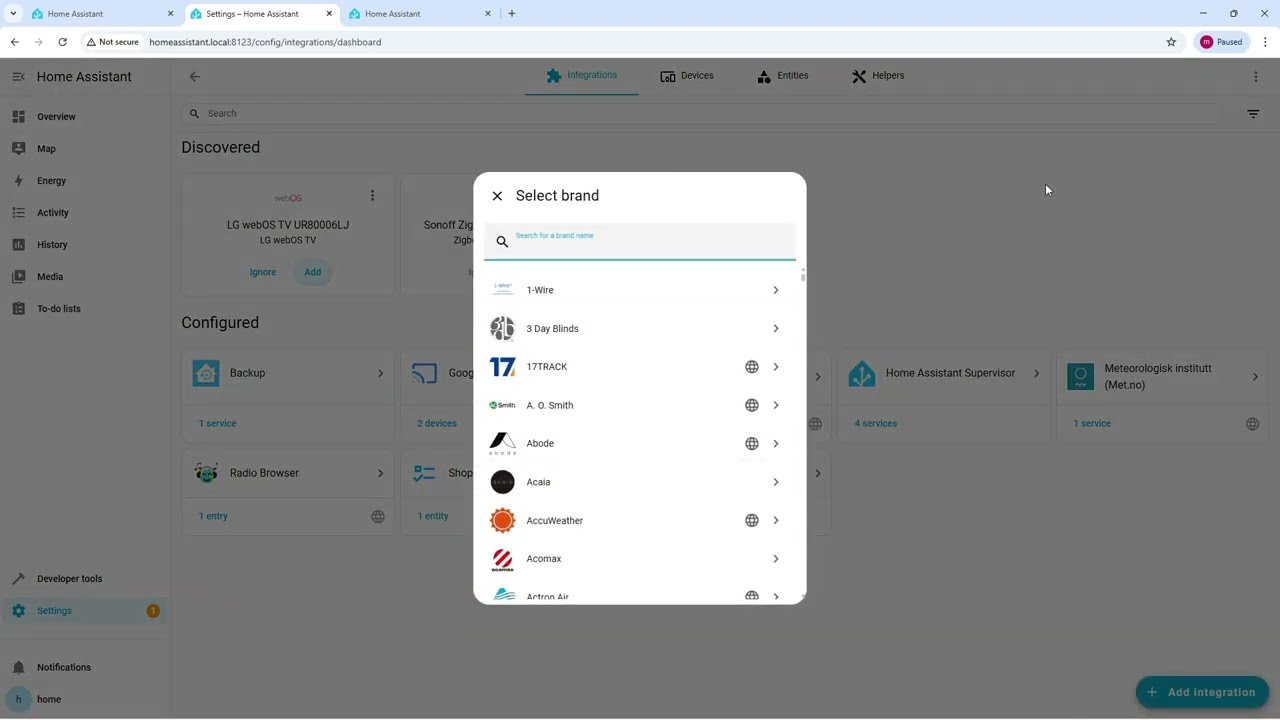Open the LG webOS TV card menu

372,196
